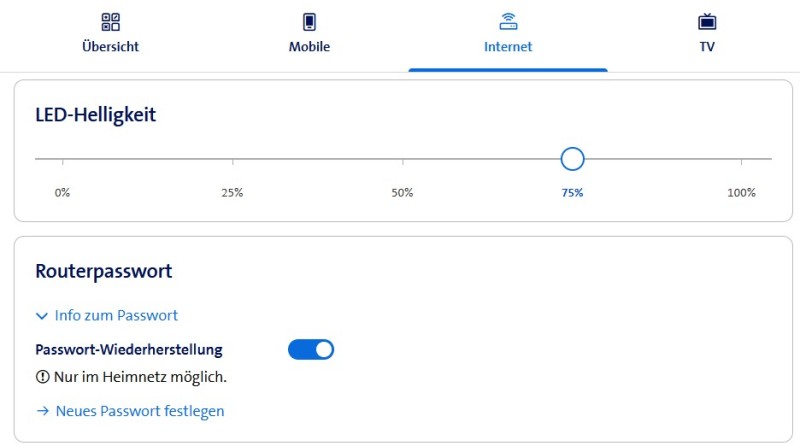This screenshot has height=446, width=800.
Task: Click the Übersicht QR-grid icon
Action: [x=111, y=22]
